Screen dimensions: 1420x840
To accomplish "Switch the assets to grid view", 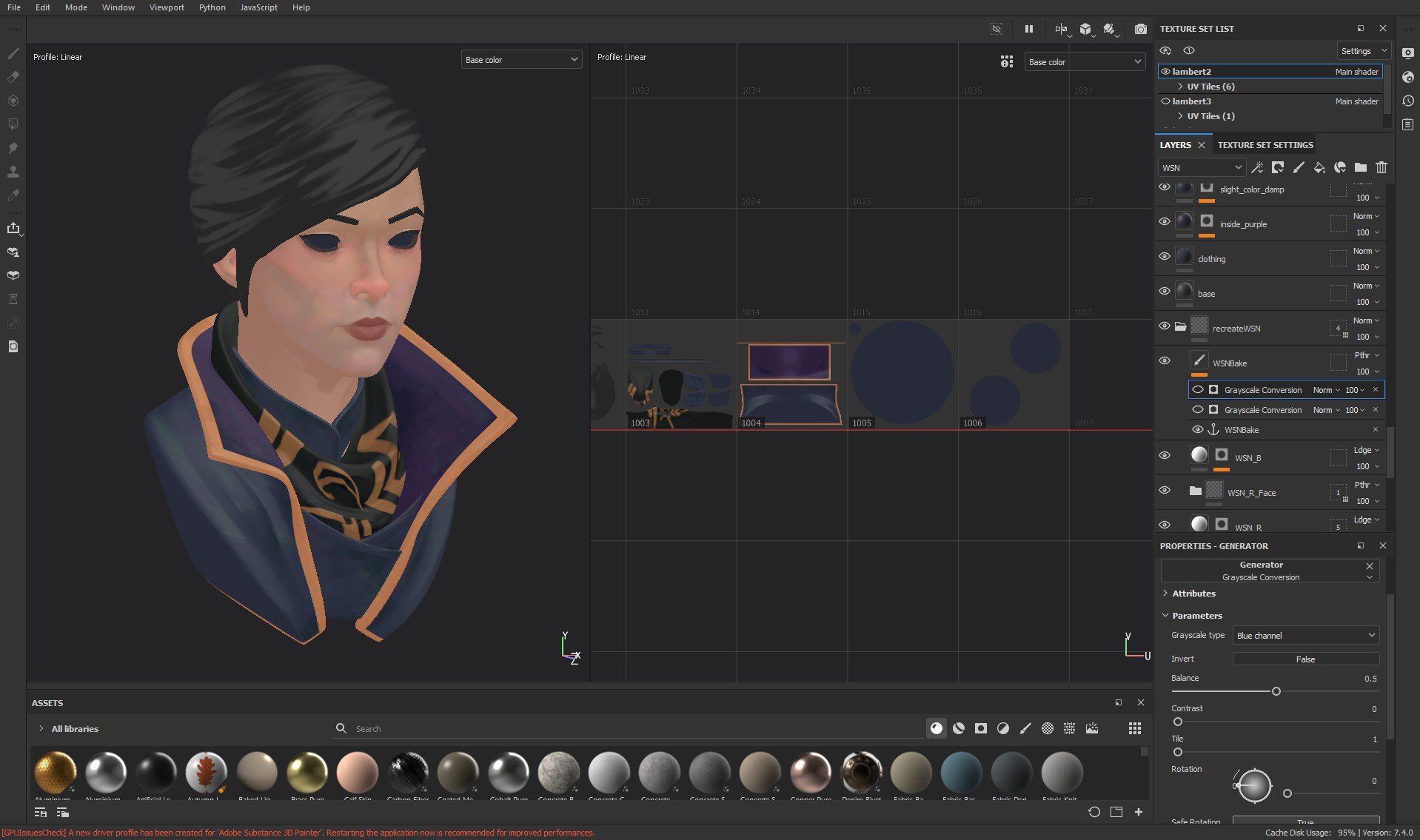I will pyautogui.click(x=1134, y=728).
